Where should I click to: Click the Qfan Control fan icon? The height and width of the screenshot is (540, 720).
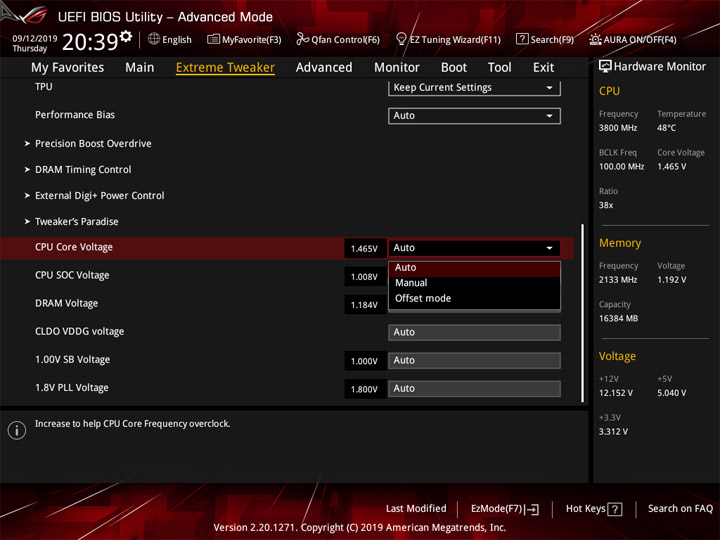(302, 39)
